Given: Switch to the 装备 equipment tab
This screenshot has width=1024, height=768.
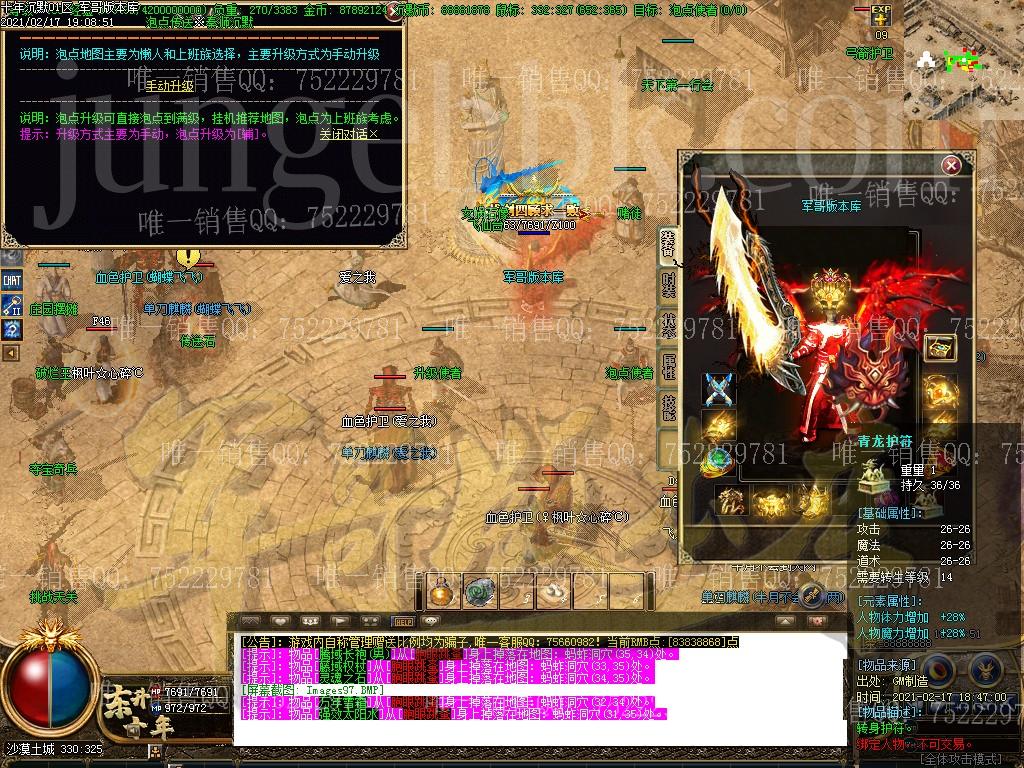Looking at the screenshot, I should 668,243.
